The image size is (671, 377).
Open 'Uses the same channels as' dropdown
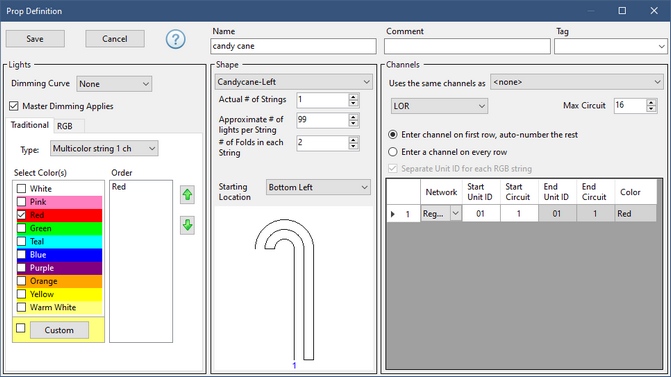(576, 82)
